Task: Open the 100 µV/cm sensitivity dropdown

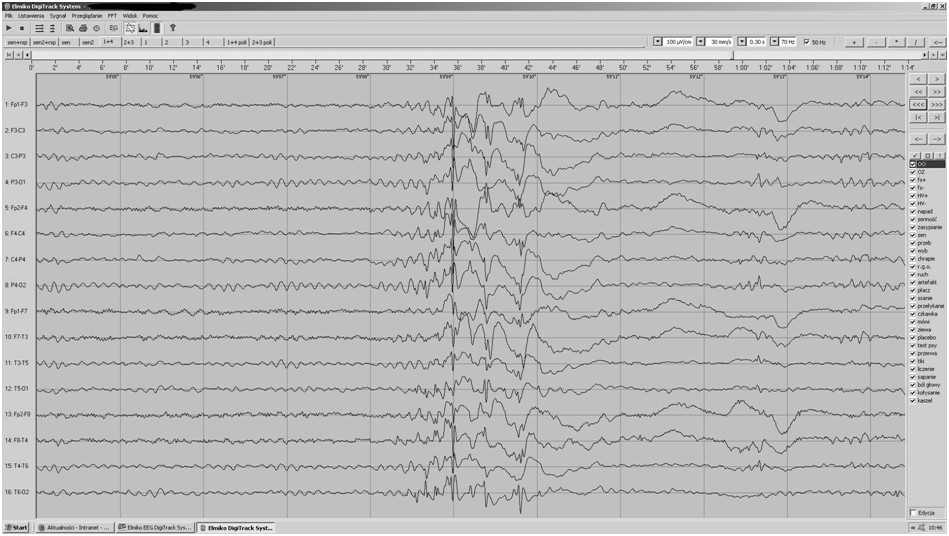Action: pos(658,42)
